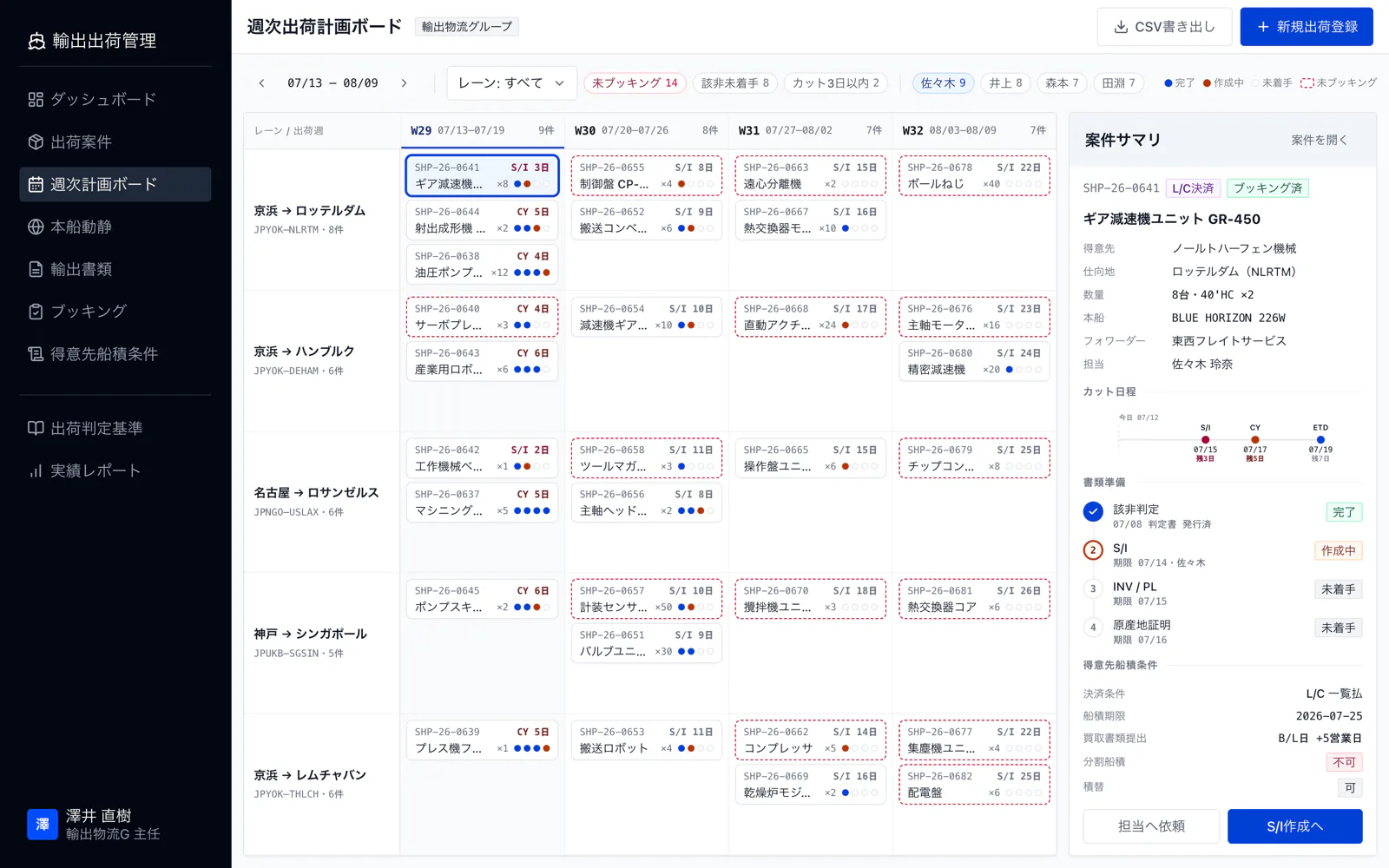Screen dimensions: 1389x868
Task: Click ETD 07/19 marker on cut timeline
Action: coord(1320,440)
